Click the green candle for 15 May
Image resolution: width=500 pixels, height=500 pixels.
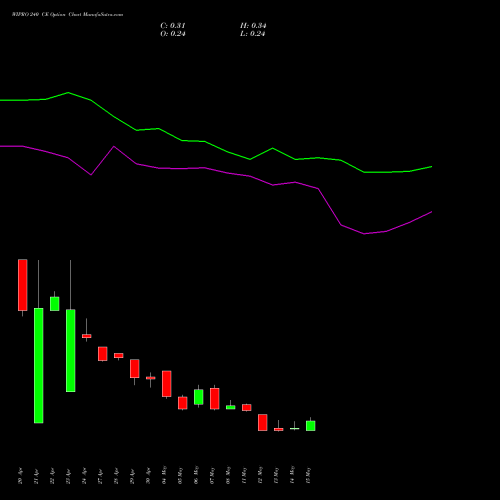tap(311, 426)
